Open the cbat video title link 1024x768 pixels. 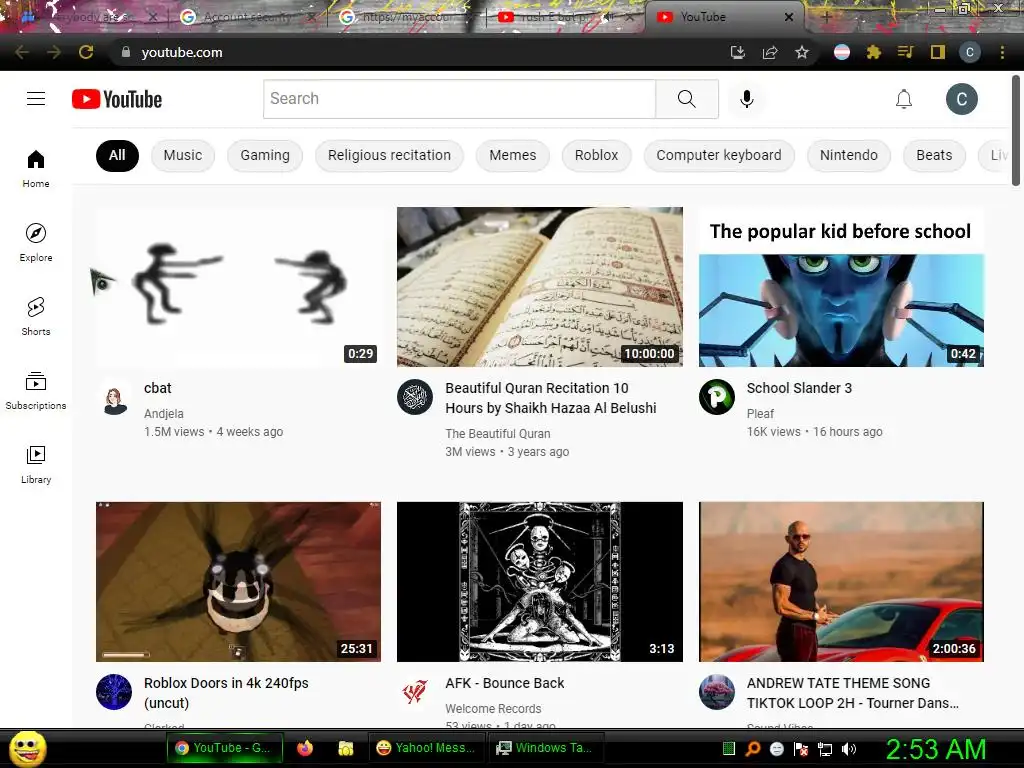(157, 388)
